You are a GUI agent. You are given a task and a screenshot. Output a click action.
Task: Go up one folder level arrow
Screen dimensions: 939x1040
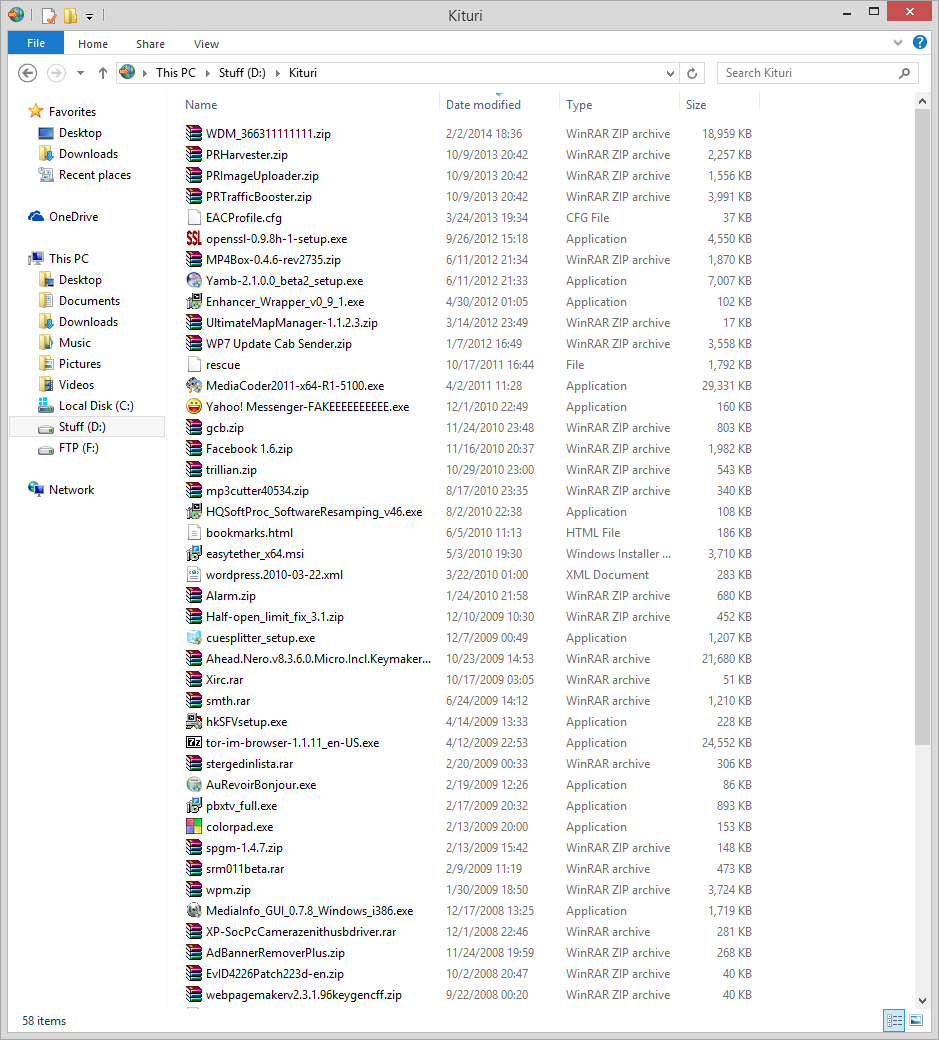click(103, 73)
